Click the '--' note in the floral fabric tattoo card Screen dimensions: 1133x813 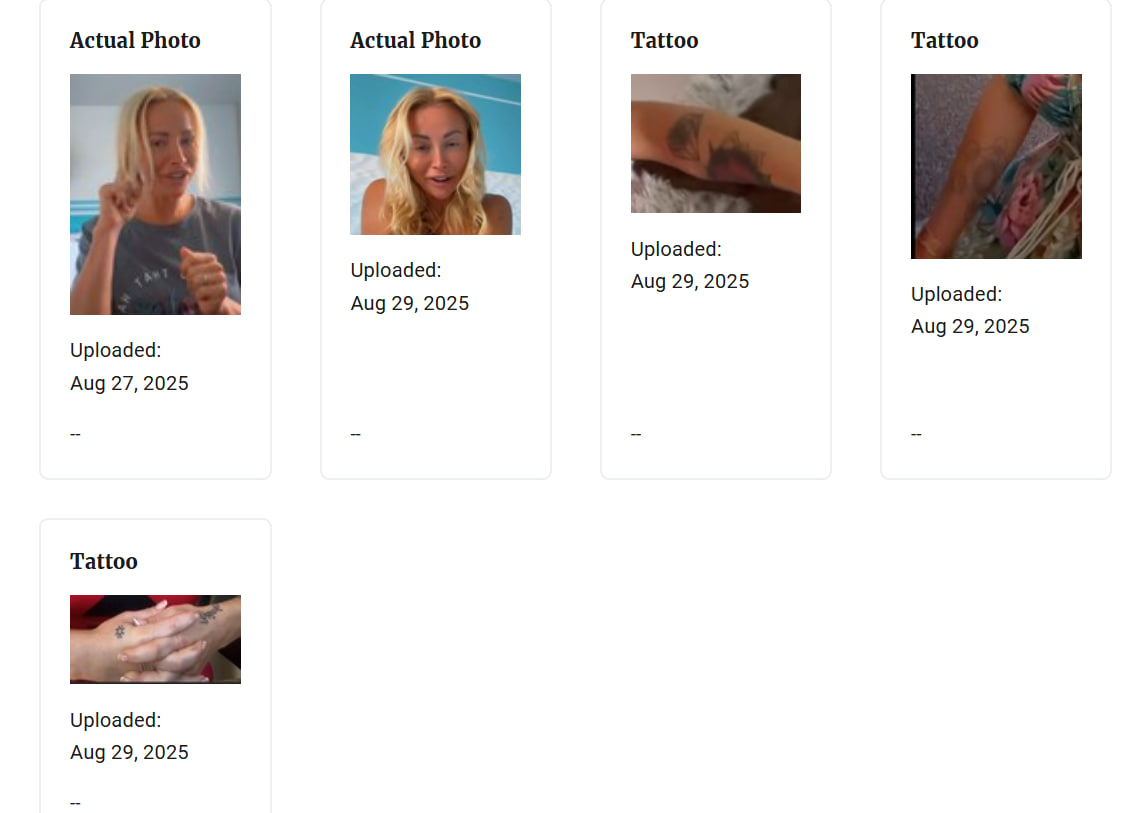point(916,434)
